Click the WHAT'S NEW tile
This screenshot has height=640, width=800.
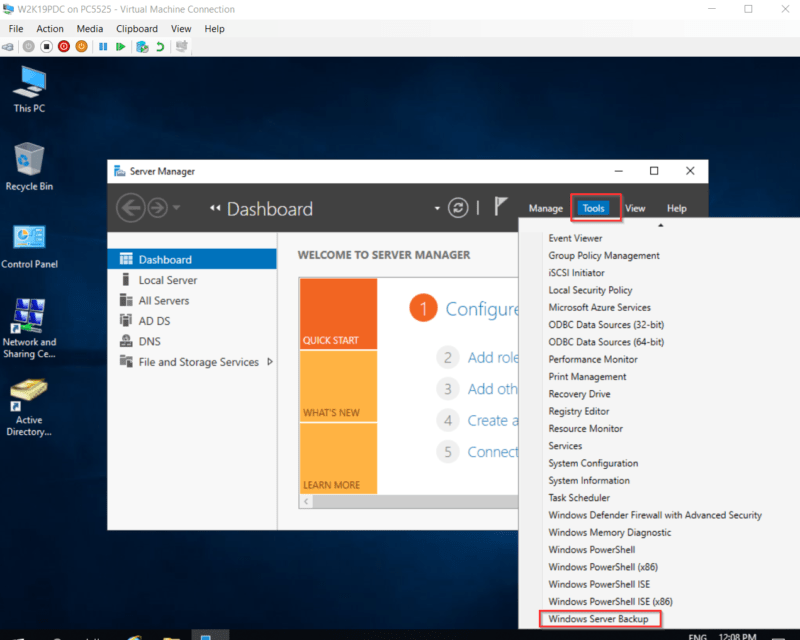point(338,386)
